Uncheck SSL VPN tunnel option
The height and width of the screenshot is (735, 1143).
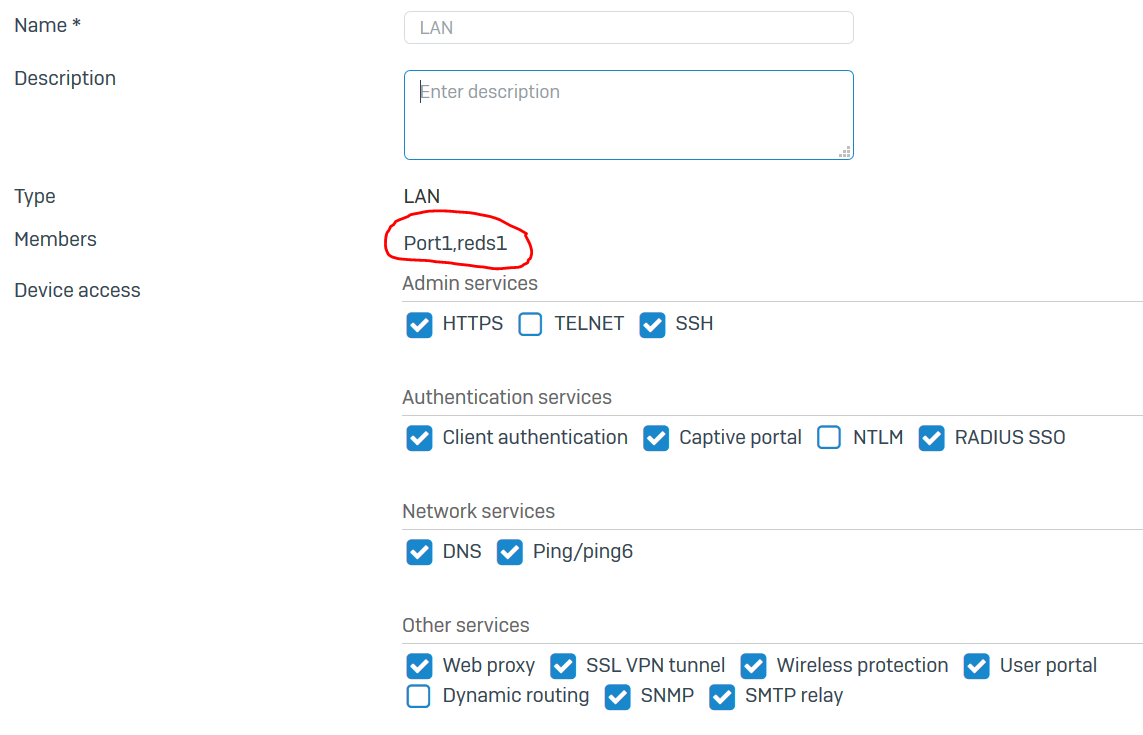pos(563,667)
